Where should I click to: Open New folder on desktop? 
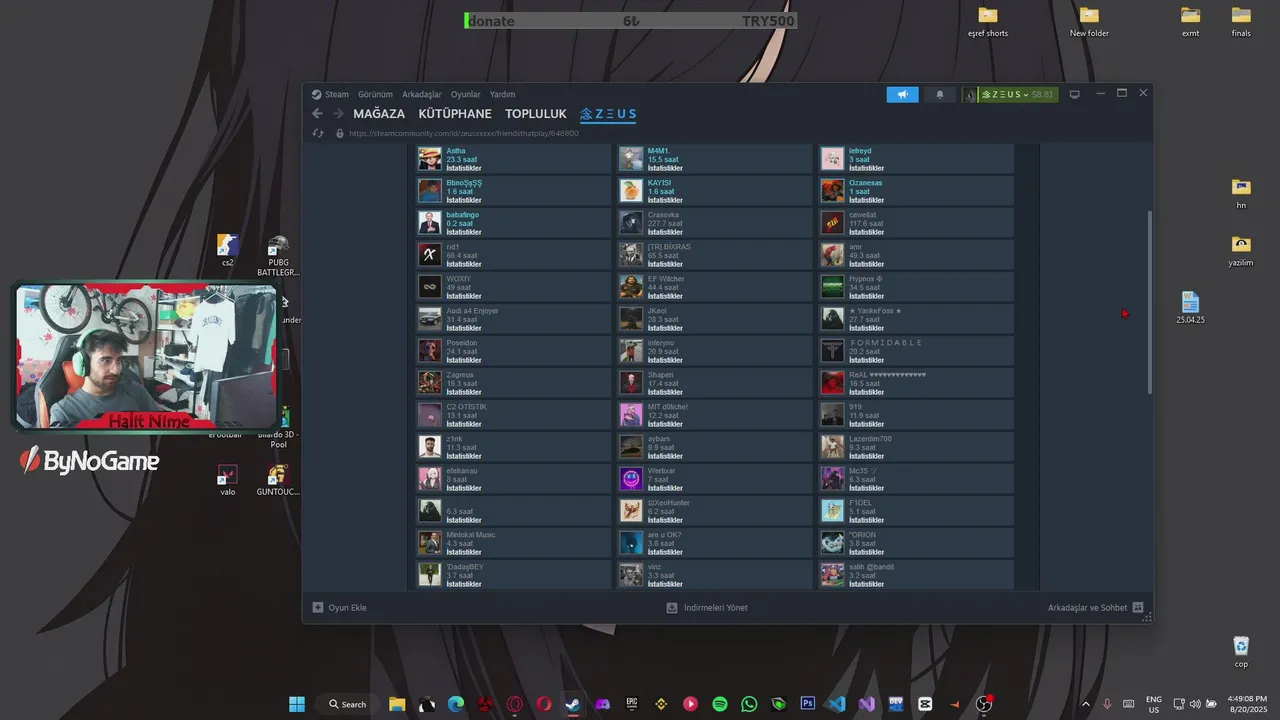tap(1089, 21)
